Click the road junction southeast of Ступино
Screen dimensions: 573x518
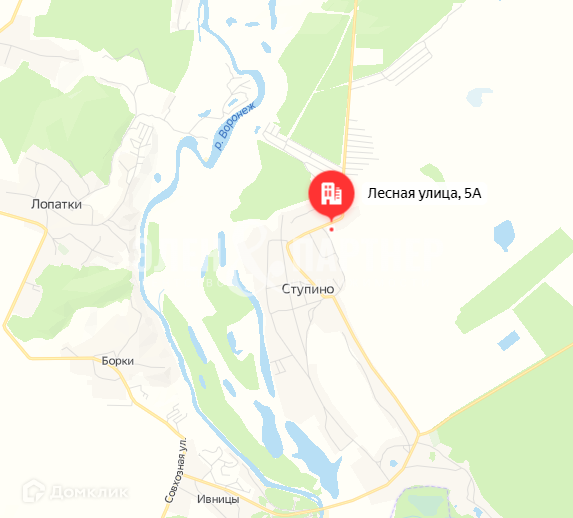click(419, 434)
